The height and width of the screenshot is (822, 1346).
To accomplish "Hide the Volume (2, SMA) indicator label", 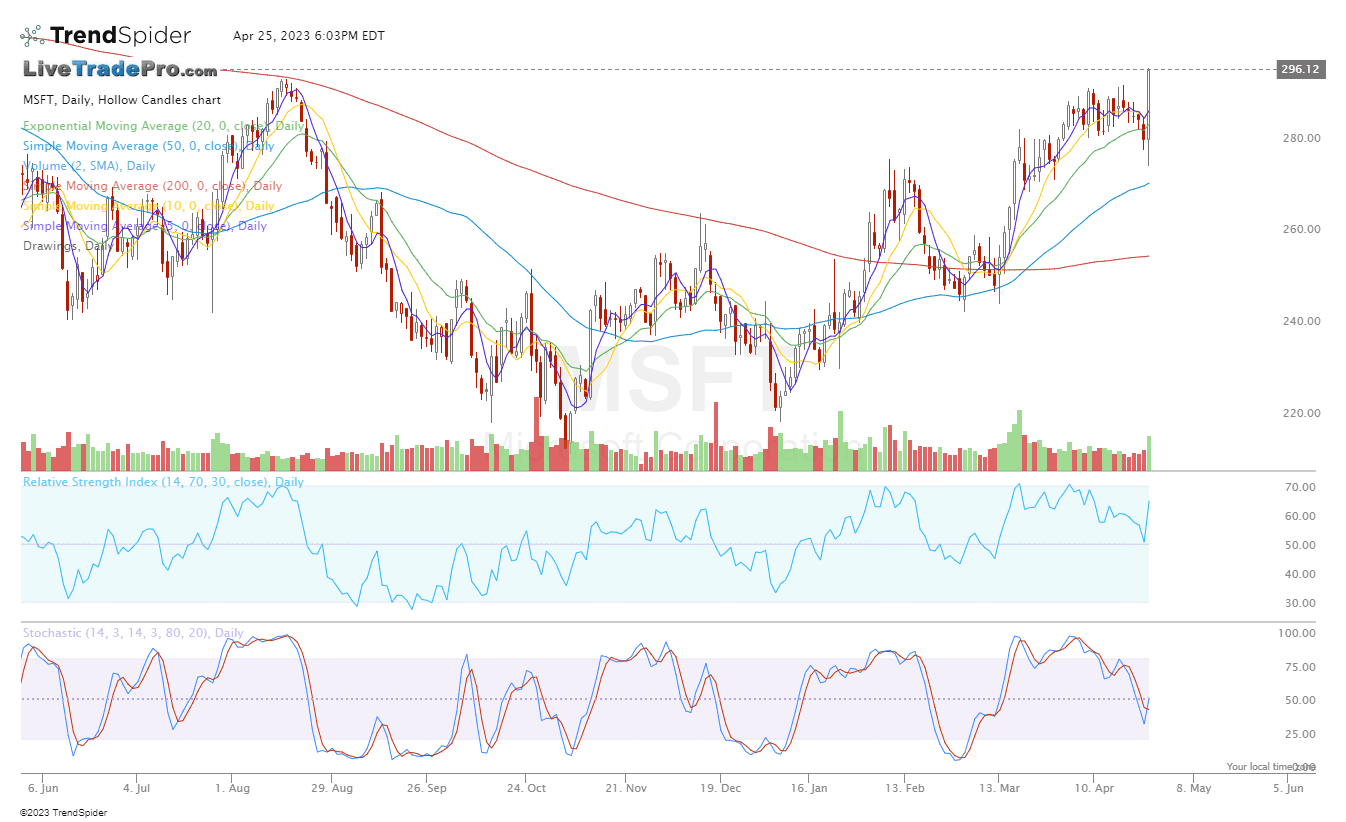I will click(90, 166).
